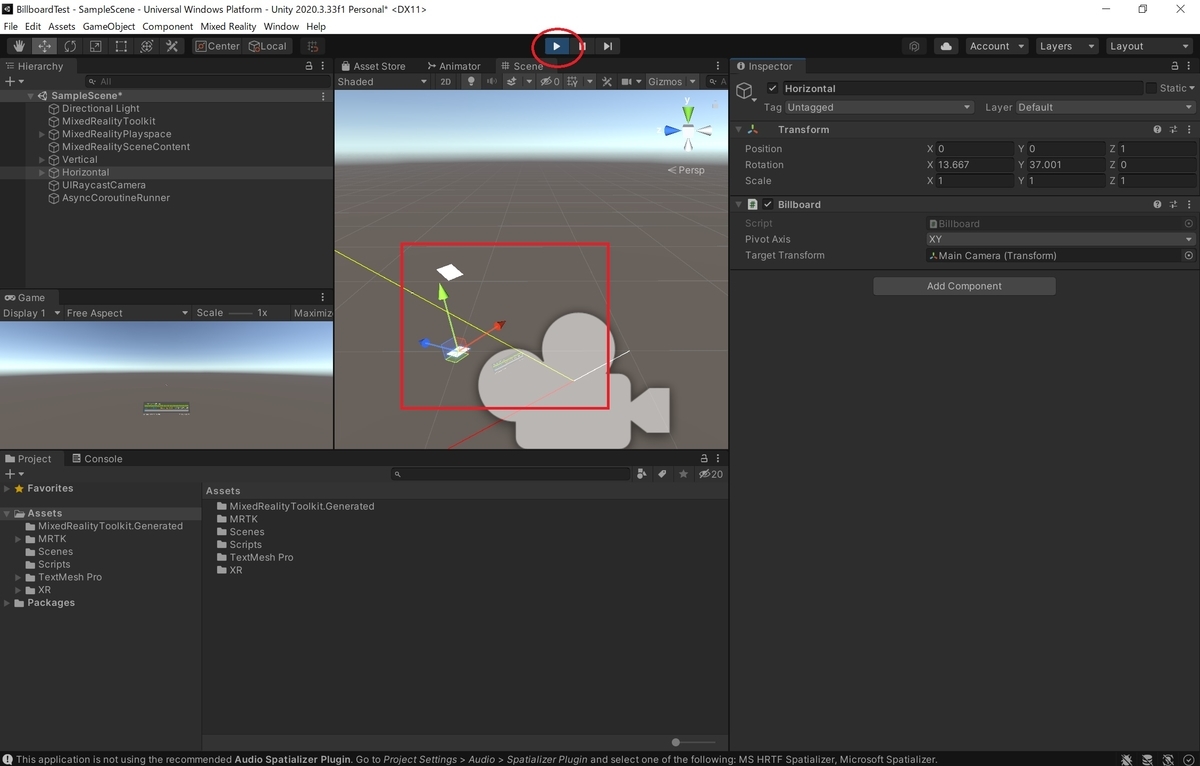Open the Collab services icon
The height and width of the screenshot is (766, 1200).
[915, 46]
